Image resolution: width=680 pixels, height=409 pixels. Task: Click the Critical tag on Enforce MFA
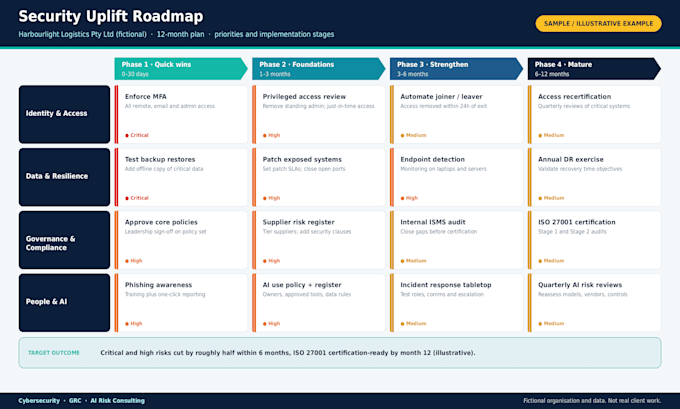[x=137, y=135]
